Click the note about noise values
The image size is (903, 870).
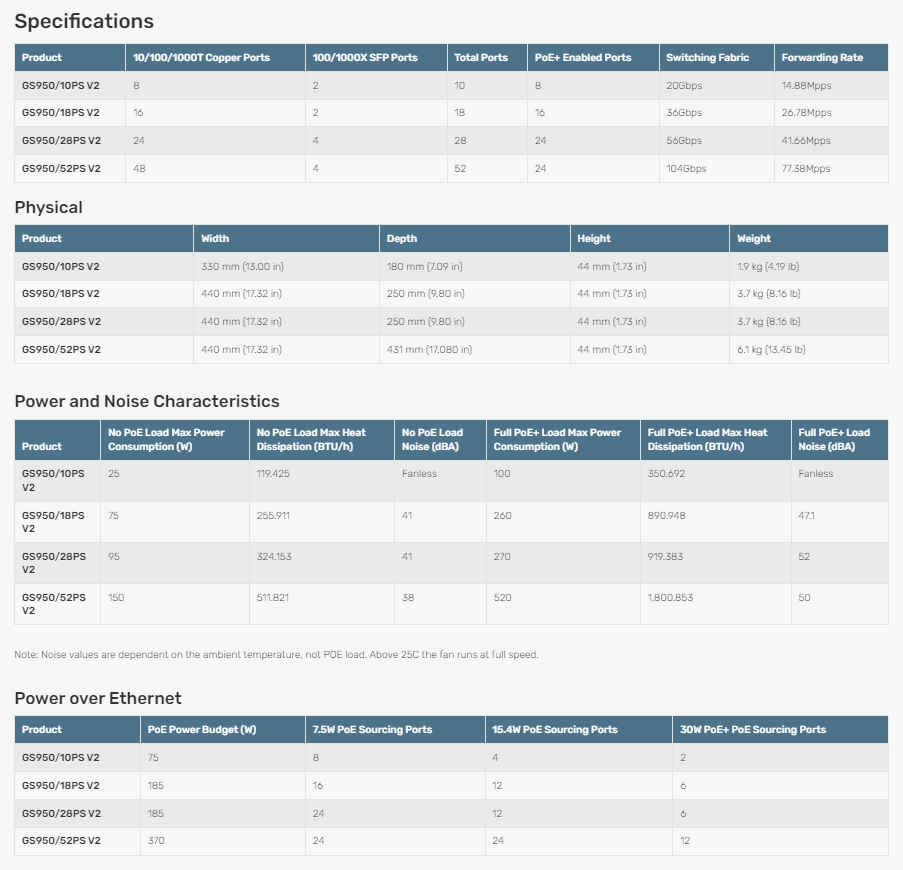276,655
